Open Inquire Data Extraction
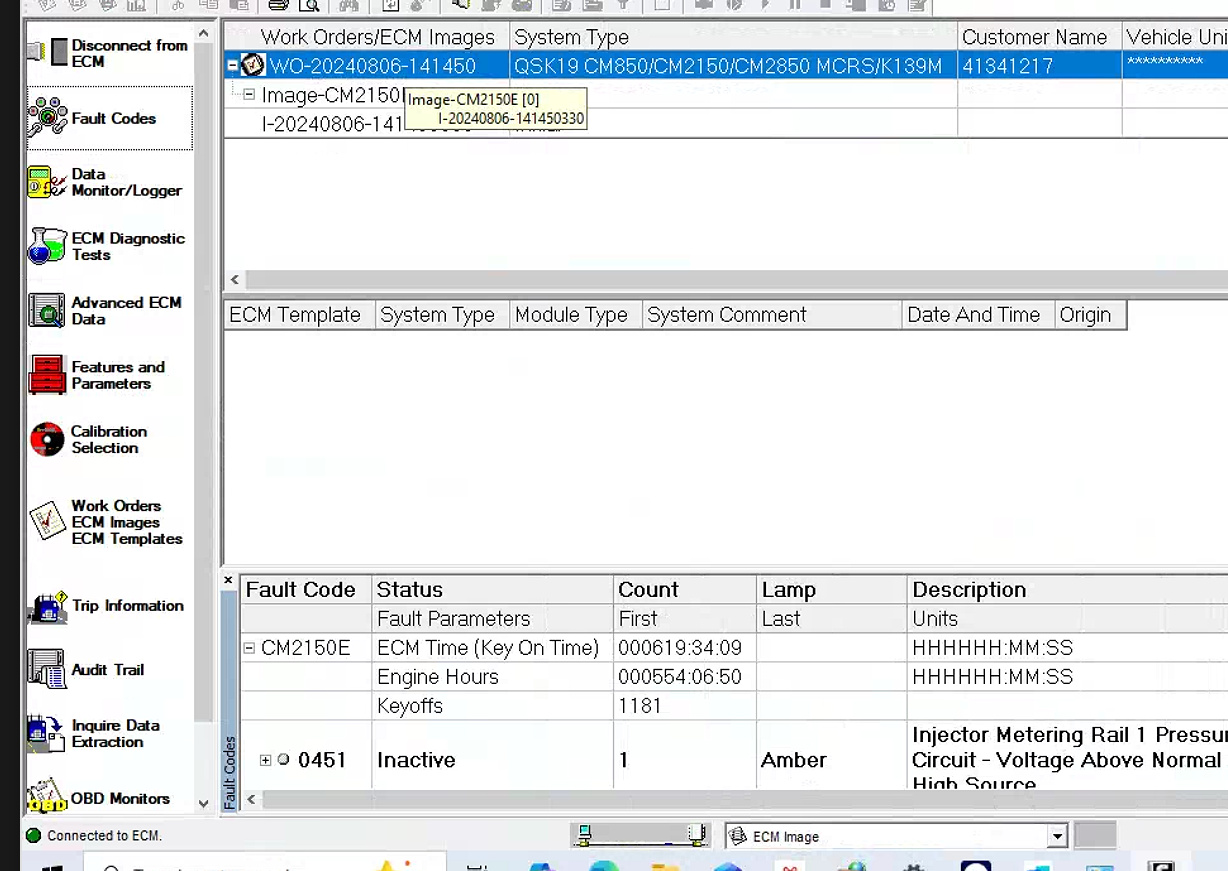Viewport: 1228px width, 871px height. tap(47, 733)
